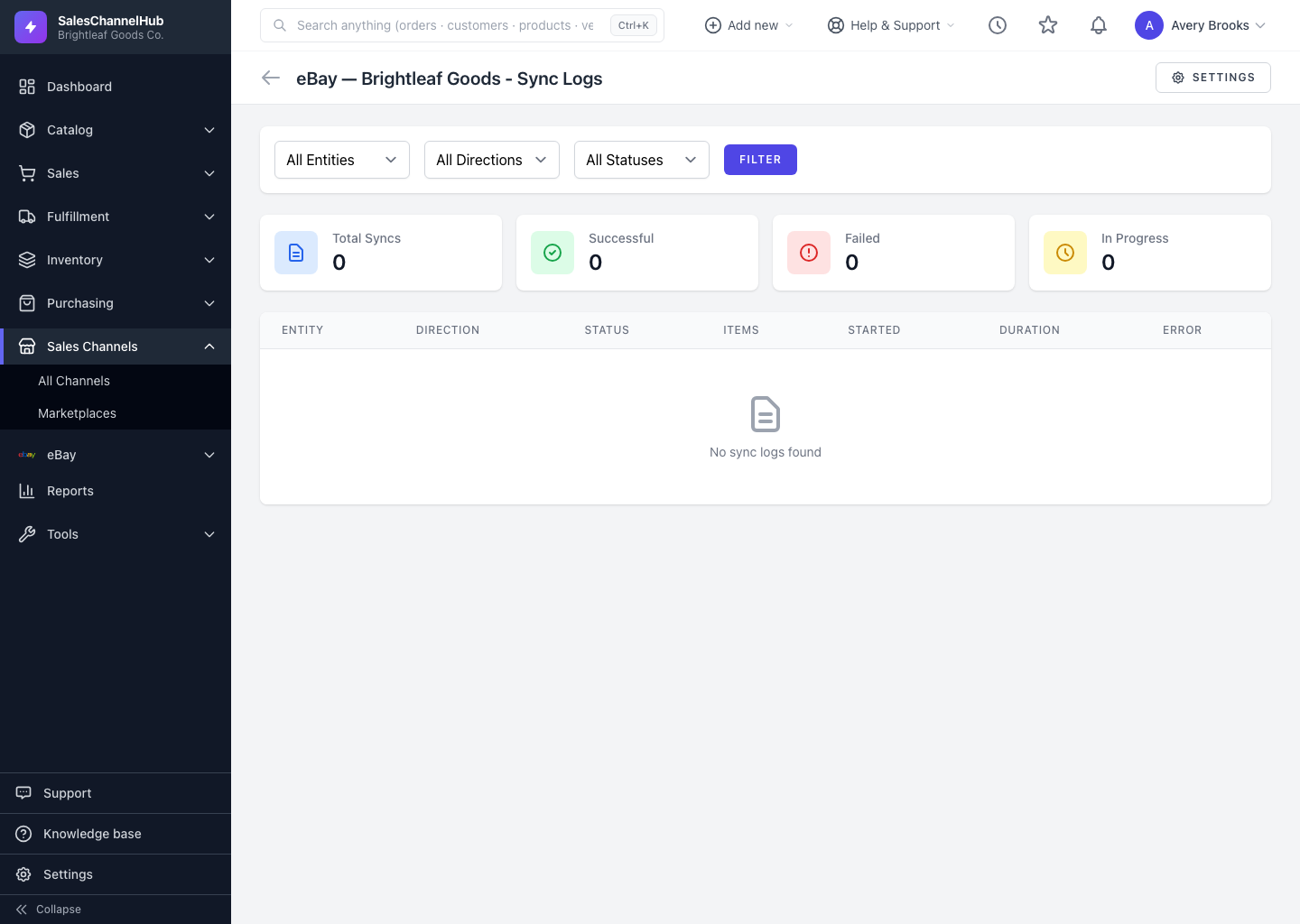The width and height of the screenshot is (1300, 924).
Task: Go back using the arrow icon
Action: click(x=271, y=78)
